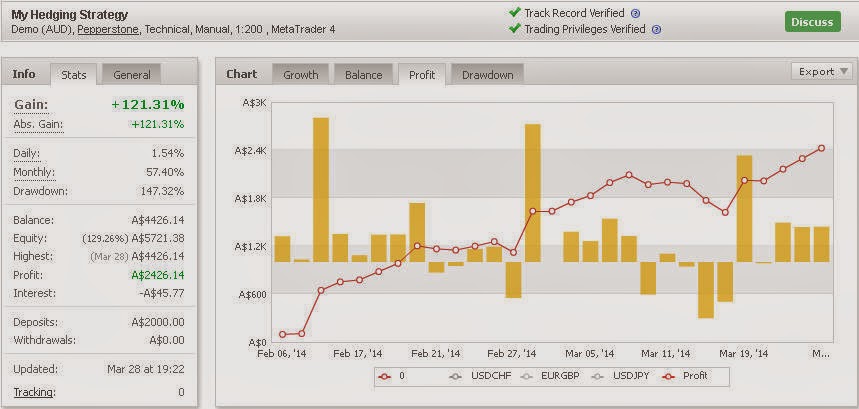Image resolution: width=859 pixels, height=409 pixels.
Task: Toggle the EURGBP series in the legend
Action: point(549,376)
